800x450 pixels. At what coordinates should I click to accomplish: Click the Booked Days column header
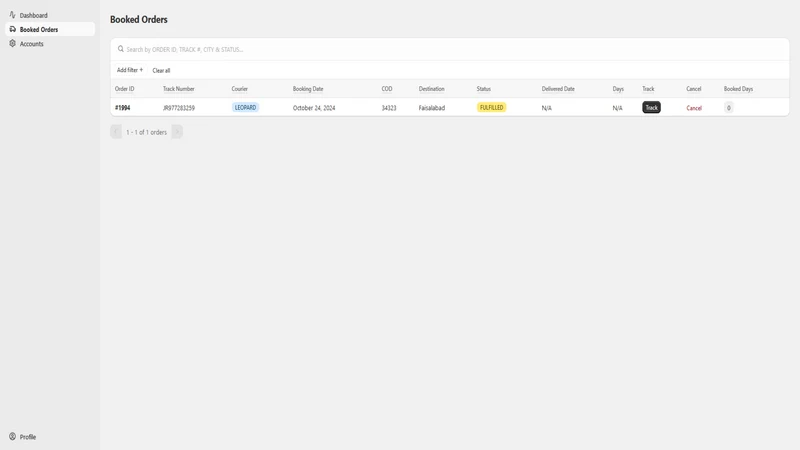[738, 89]
